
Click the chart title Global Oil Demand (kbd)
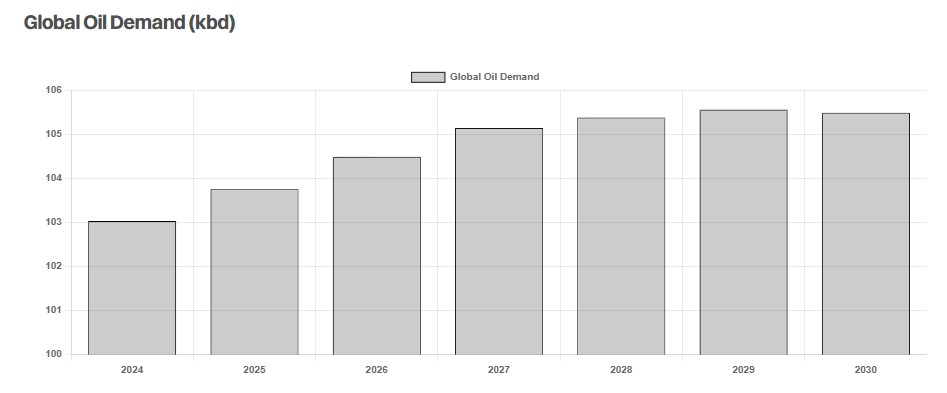coord(129,23)
